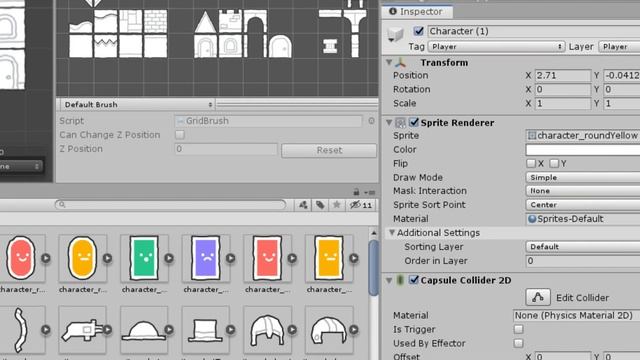Open the Layer dropdown set to Player

click(x=619, y=47)
